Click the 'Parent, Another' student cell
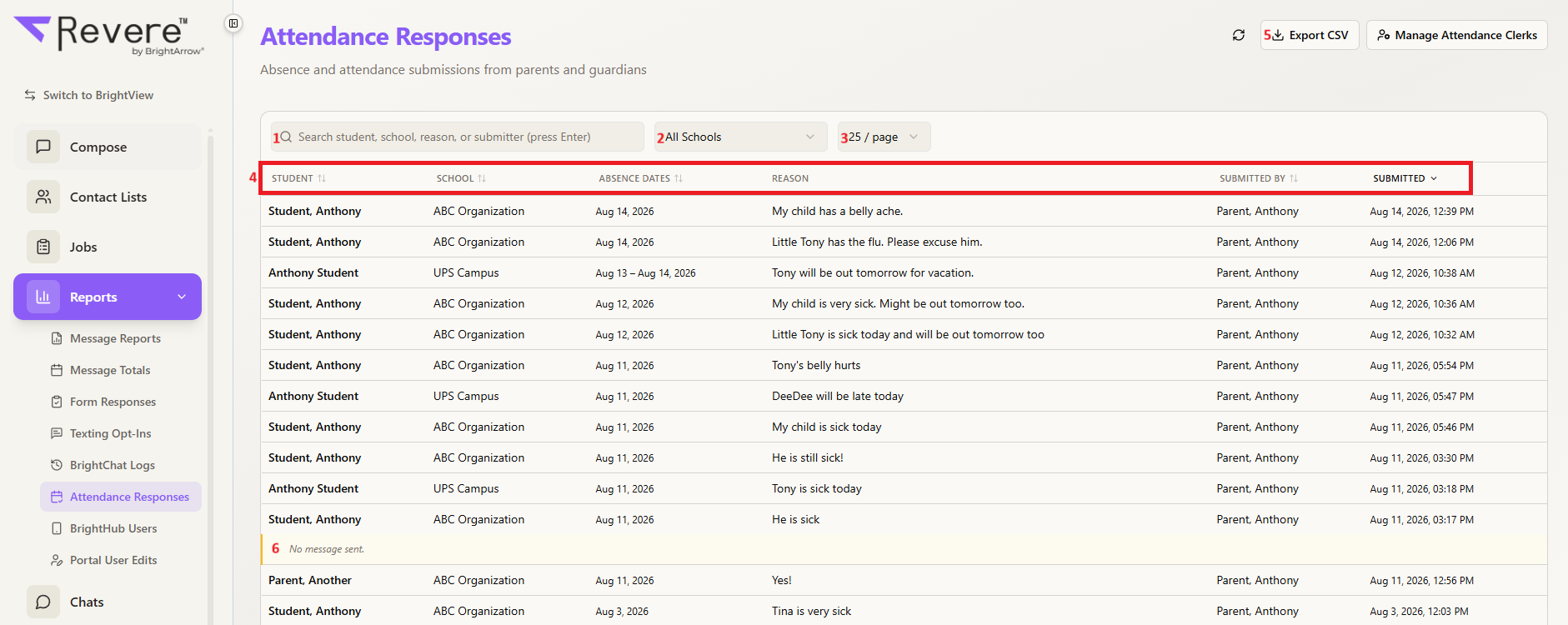 [310, 581]
